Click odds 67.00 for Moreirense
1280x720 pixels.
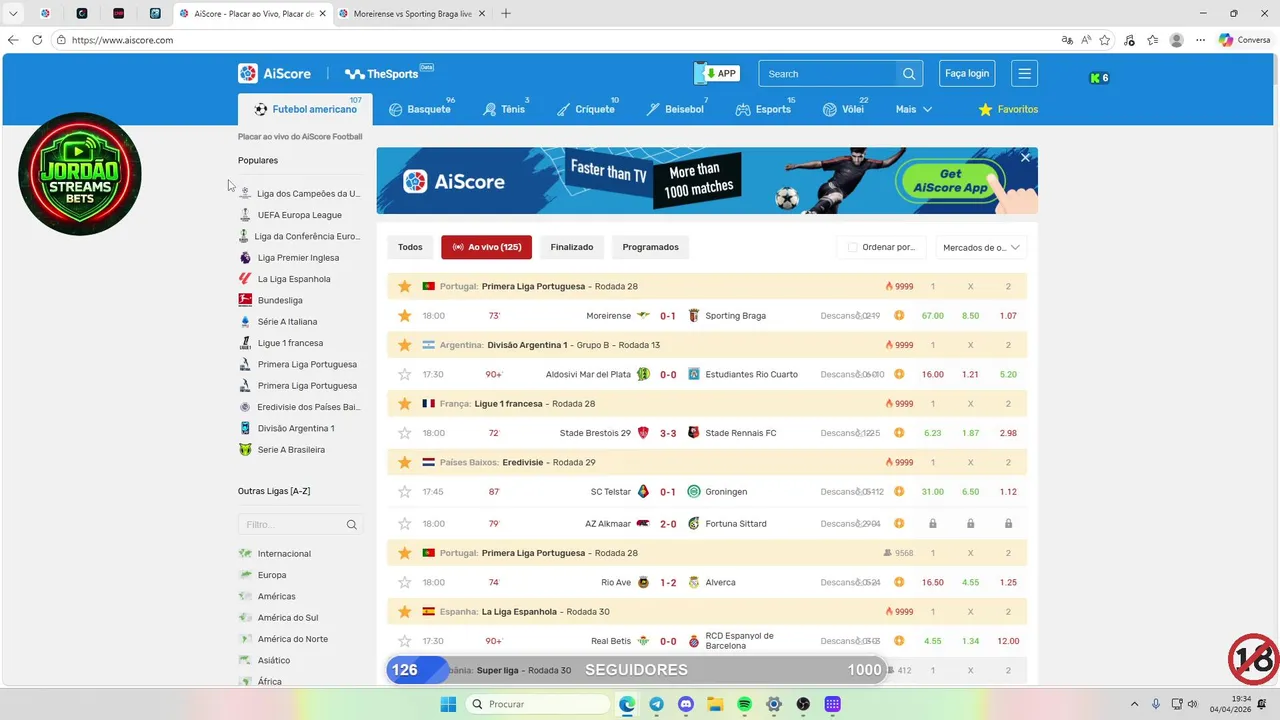coord(933,316)
